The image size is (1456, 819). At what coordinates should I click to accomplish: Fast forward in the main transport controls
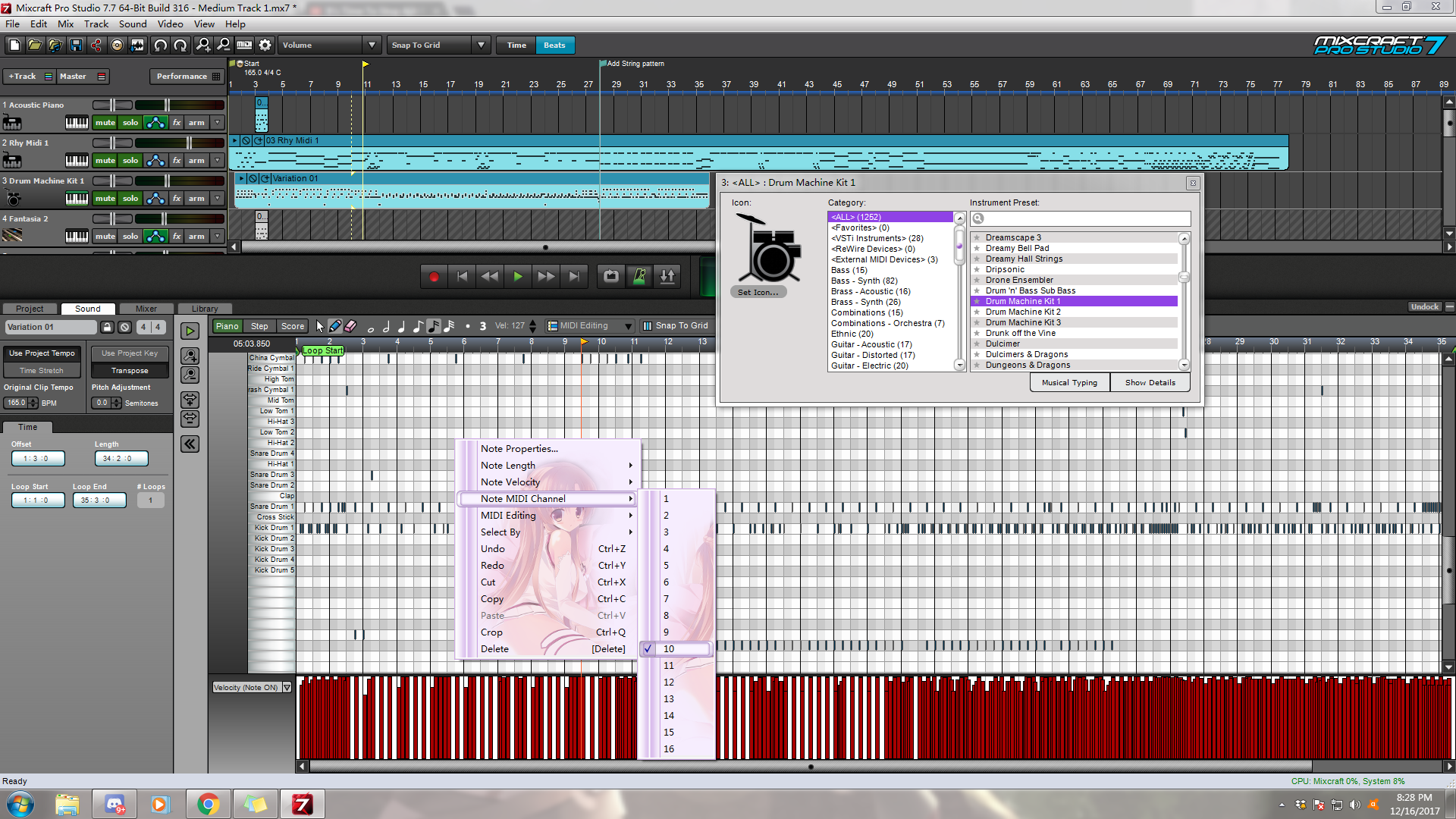546,277
